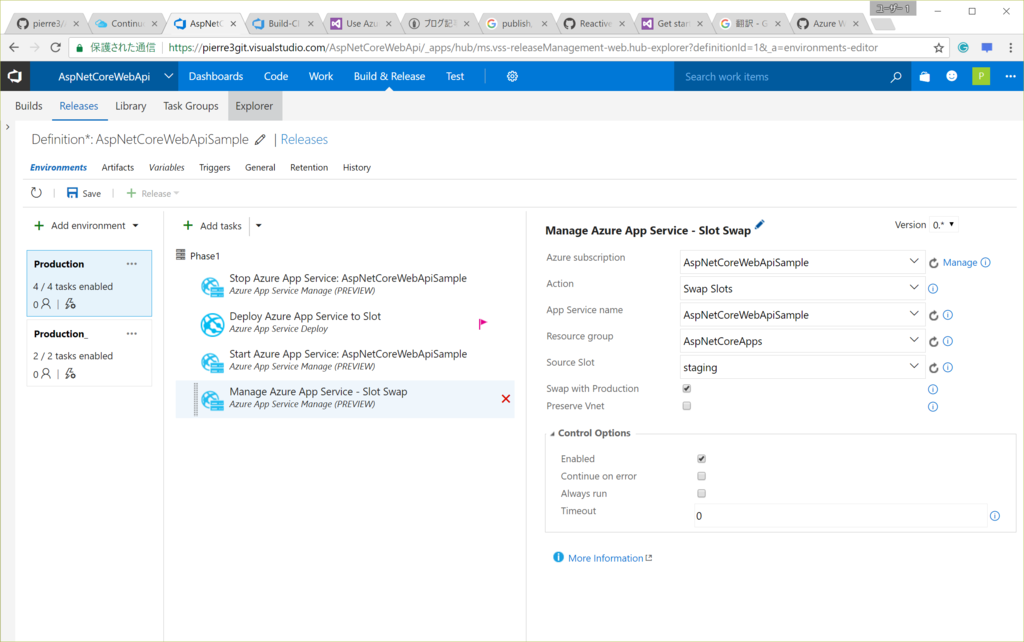The width and height of the screenshot is (1024, 642).
Task: Refresh the Resource group list
Action: pyautogui.click(x=933, y=342)
